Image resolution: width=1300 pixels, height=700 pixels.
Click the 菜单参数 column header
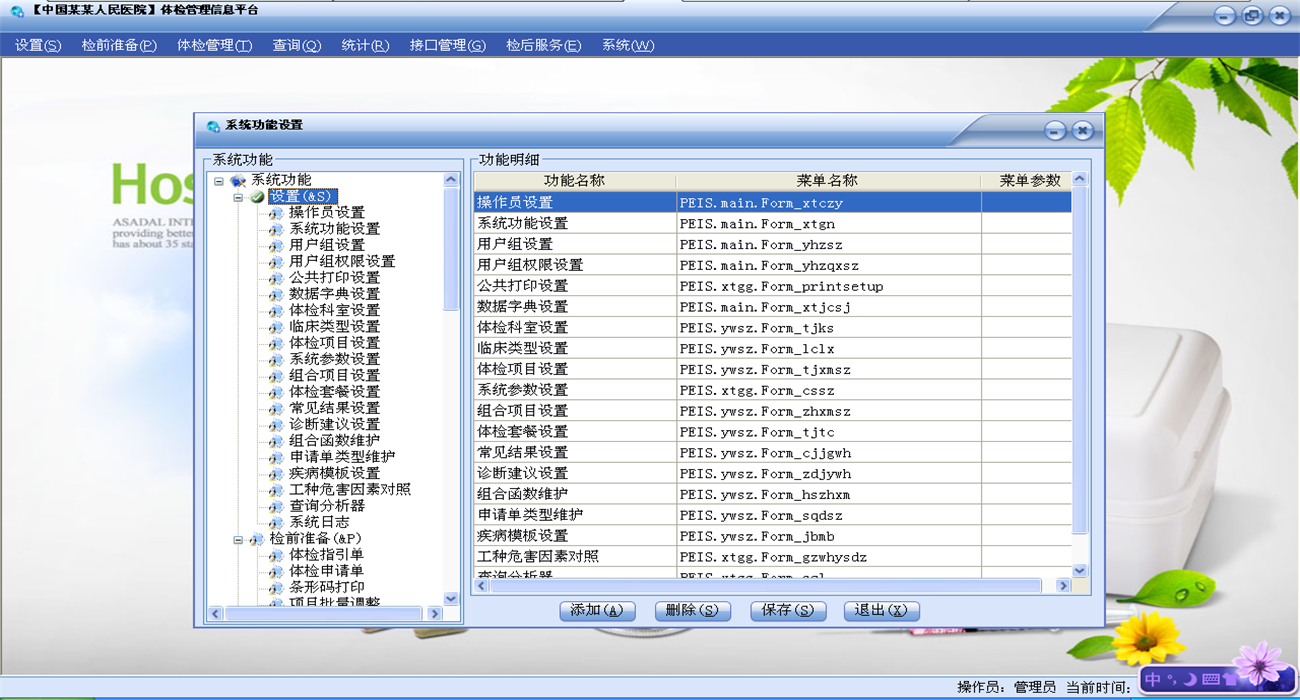pos(1026,181)
